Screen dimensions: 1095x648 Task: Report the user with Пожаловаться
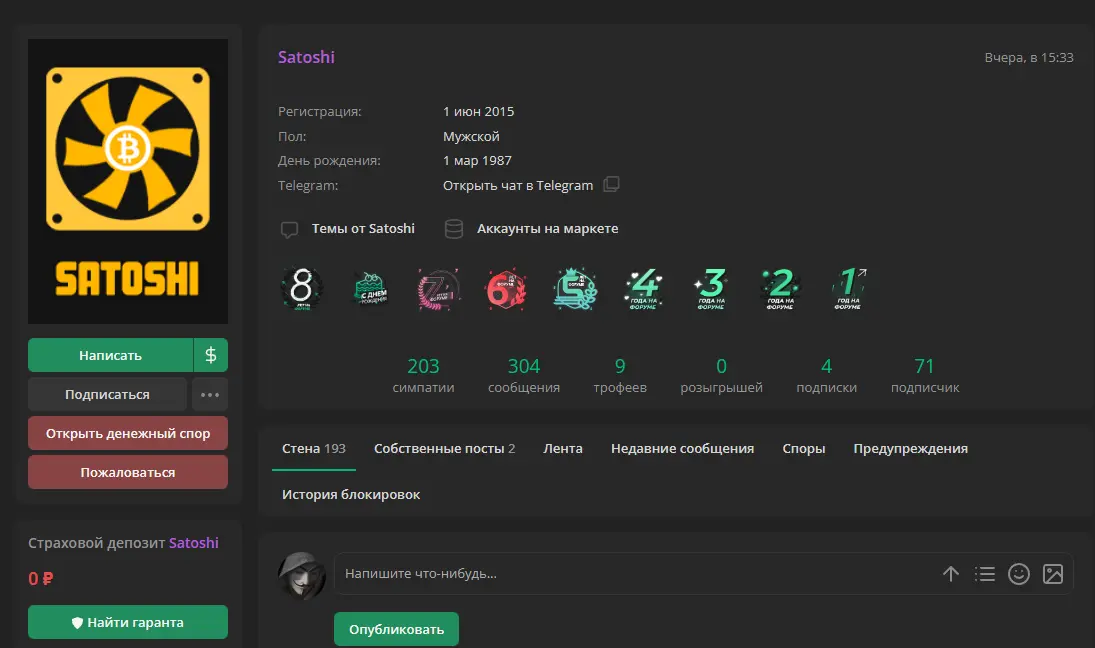(x=128, y=472)
